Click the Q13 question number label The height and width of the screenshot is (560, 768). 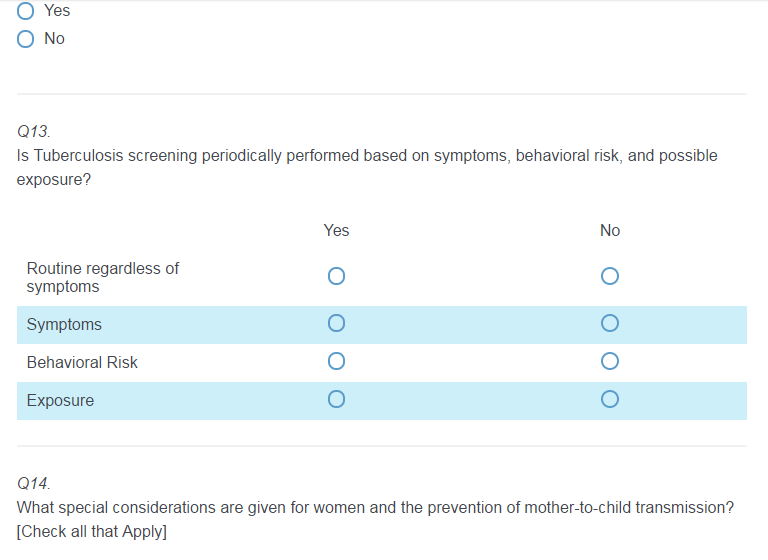pos(34,132)
